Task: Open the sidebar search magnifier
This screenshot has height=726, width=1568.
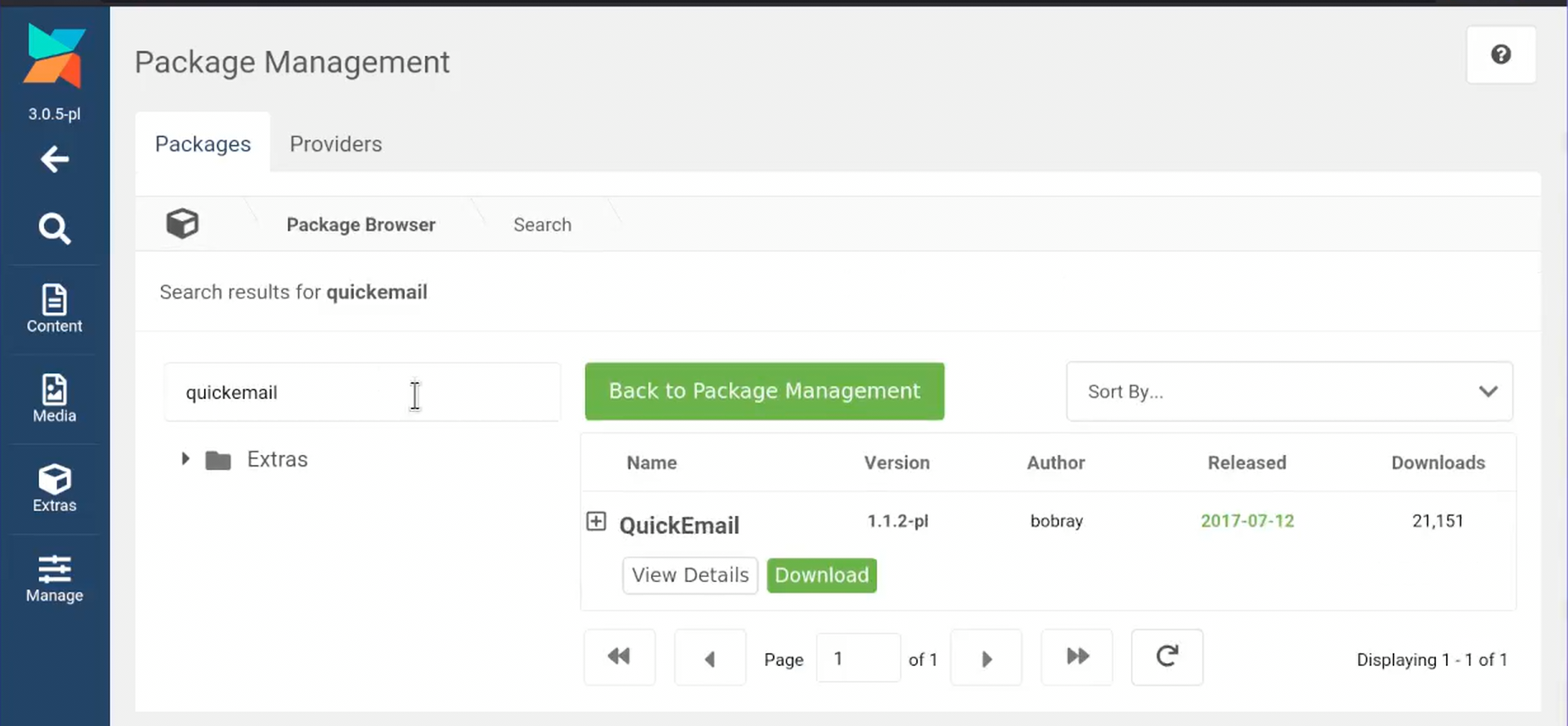Action: (54, 229)
